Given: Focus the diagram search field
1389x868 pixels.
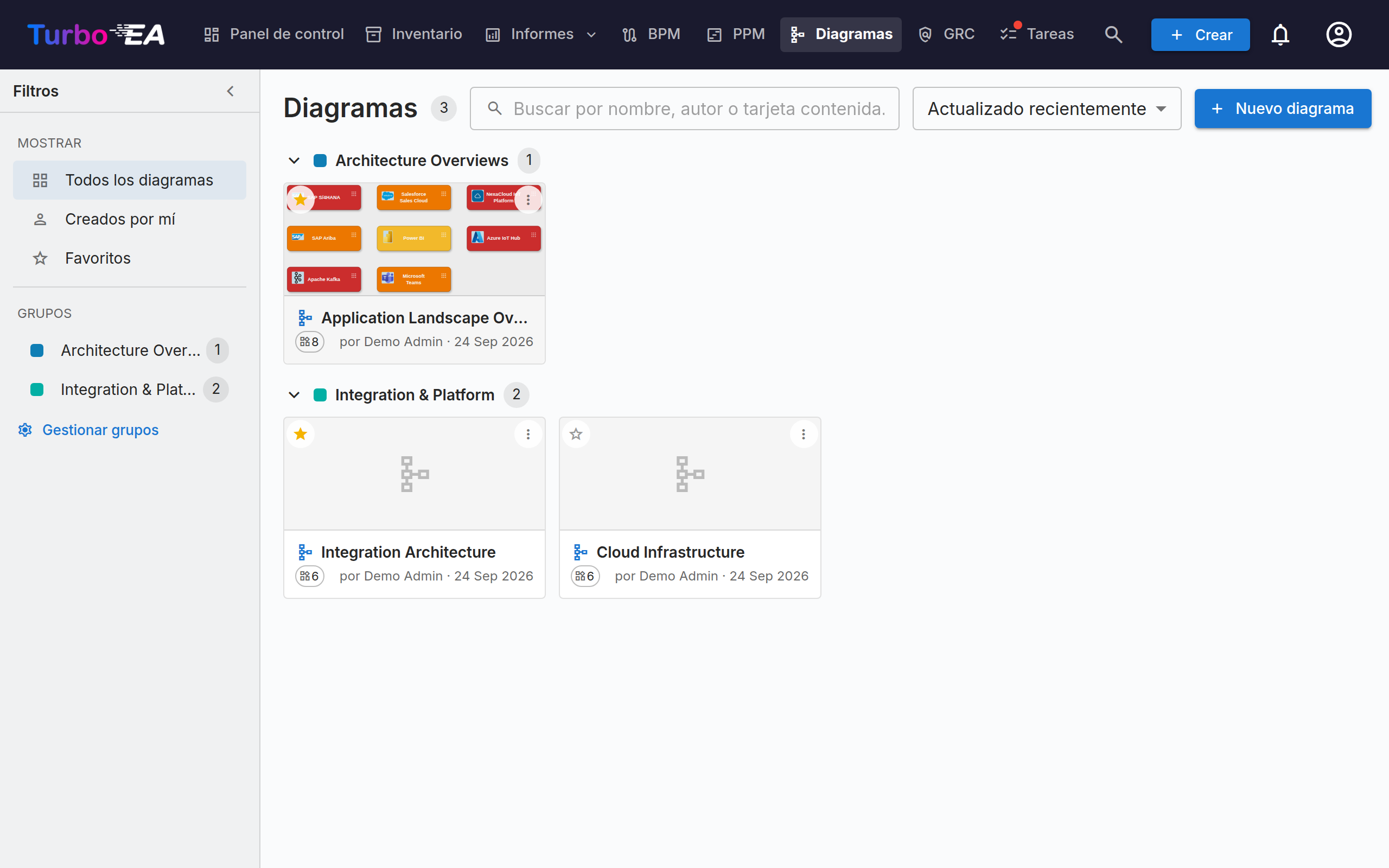Looking at the screenshot, I should pyautogui.click(x=684, y=108).
